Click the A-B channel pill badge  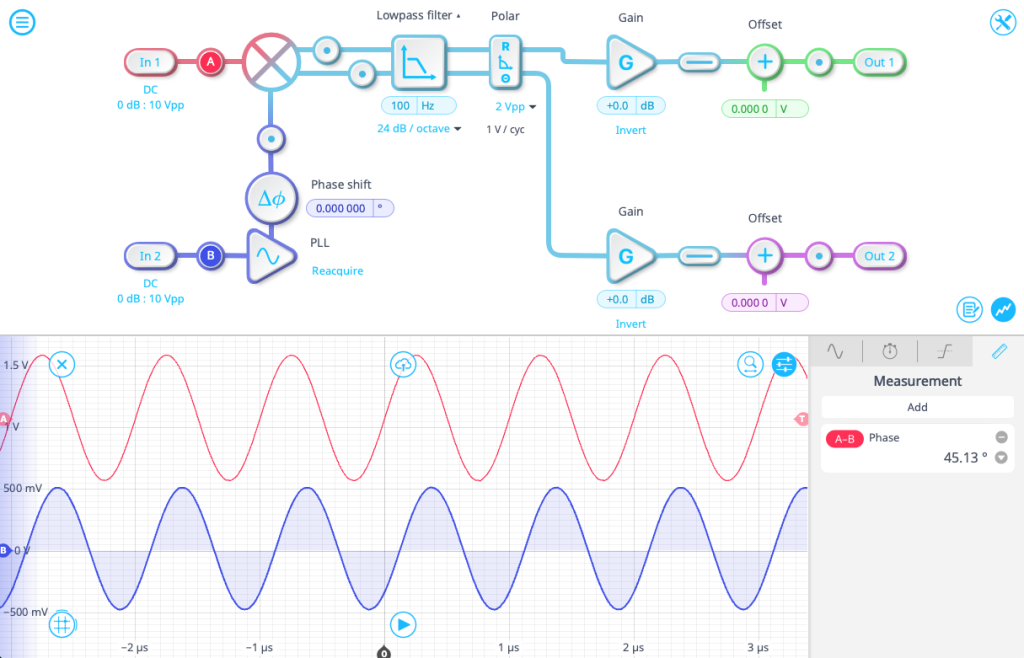pos(844,439)
